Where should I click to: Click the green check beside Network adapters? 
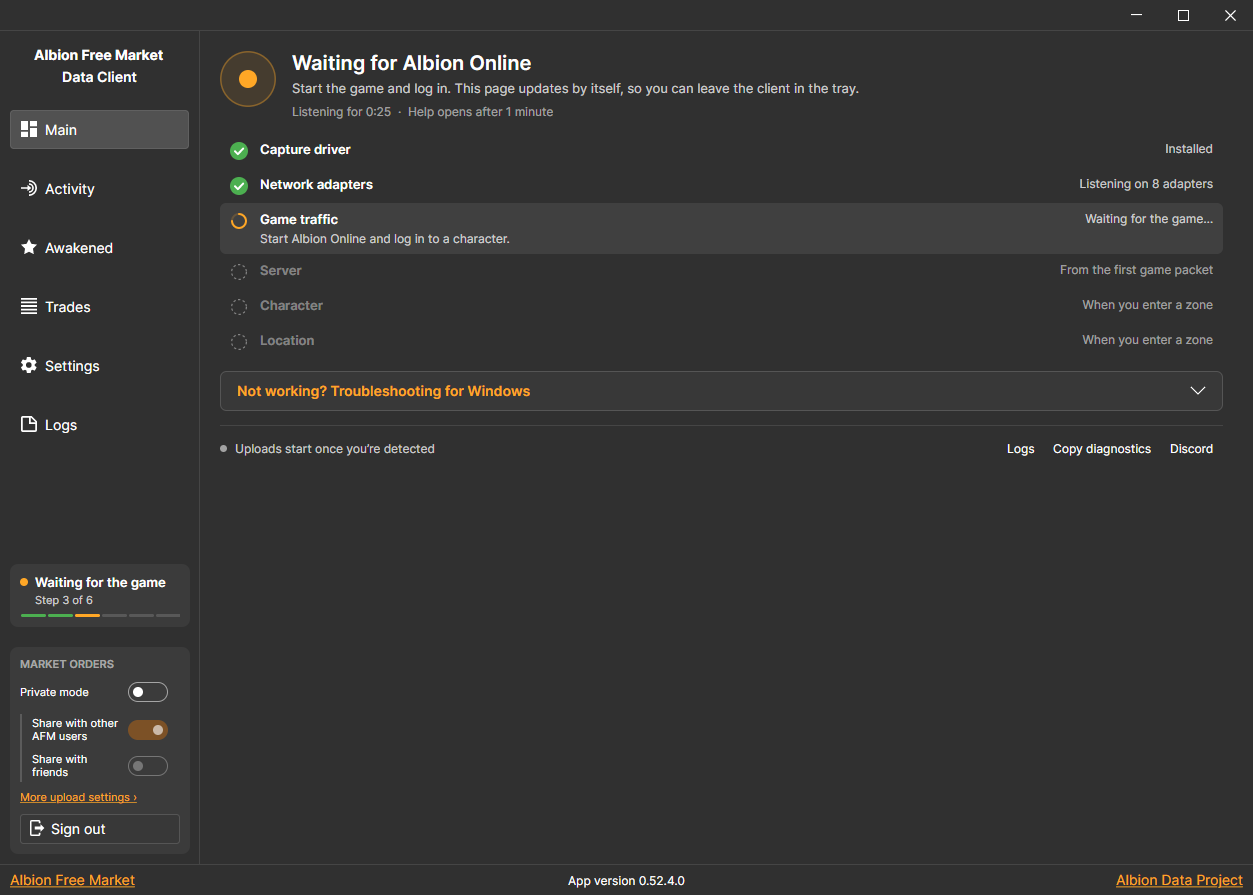tap(239, 185)
